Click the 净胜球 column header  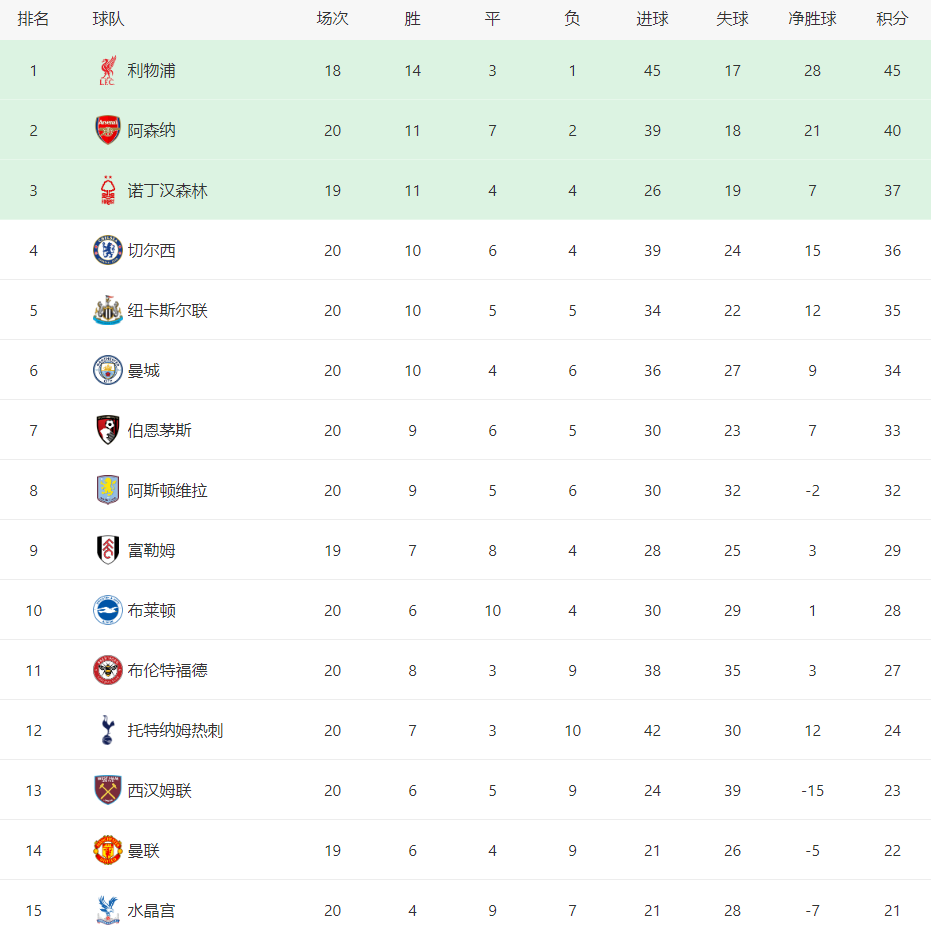[812, 19]
